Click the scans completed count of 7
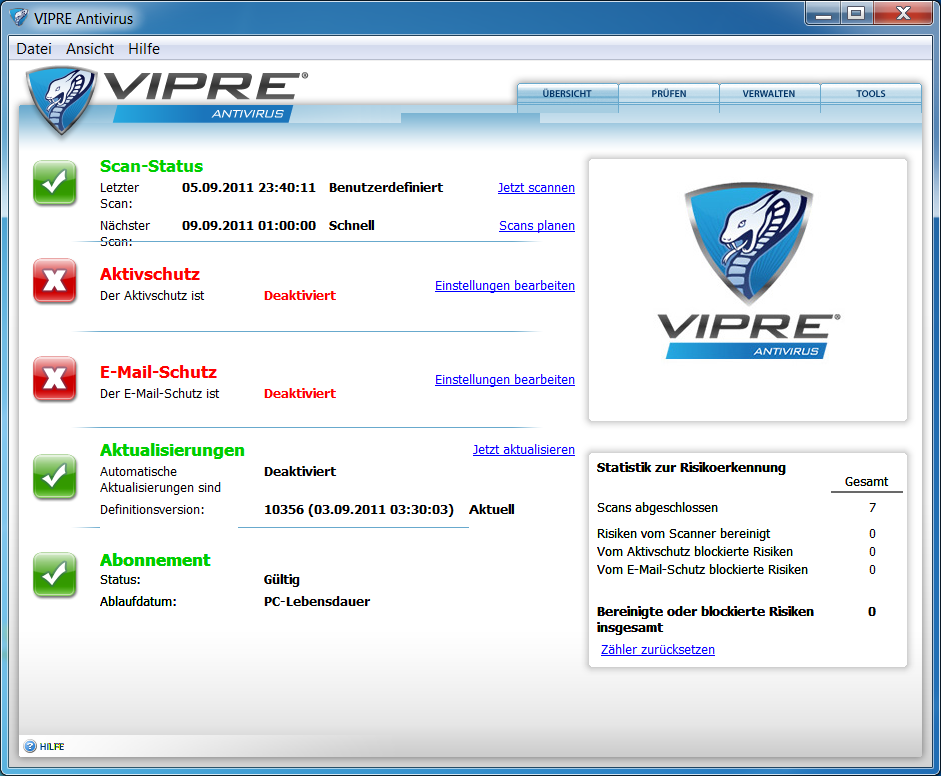 click(872, 508)
